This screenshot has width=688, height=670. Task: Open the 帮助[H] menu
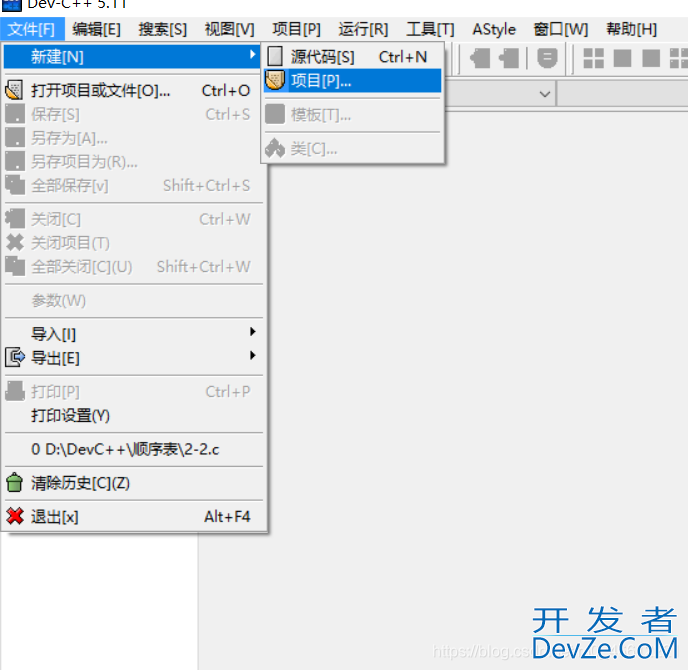click(631, 29)
